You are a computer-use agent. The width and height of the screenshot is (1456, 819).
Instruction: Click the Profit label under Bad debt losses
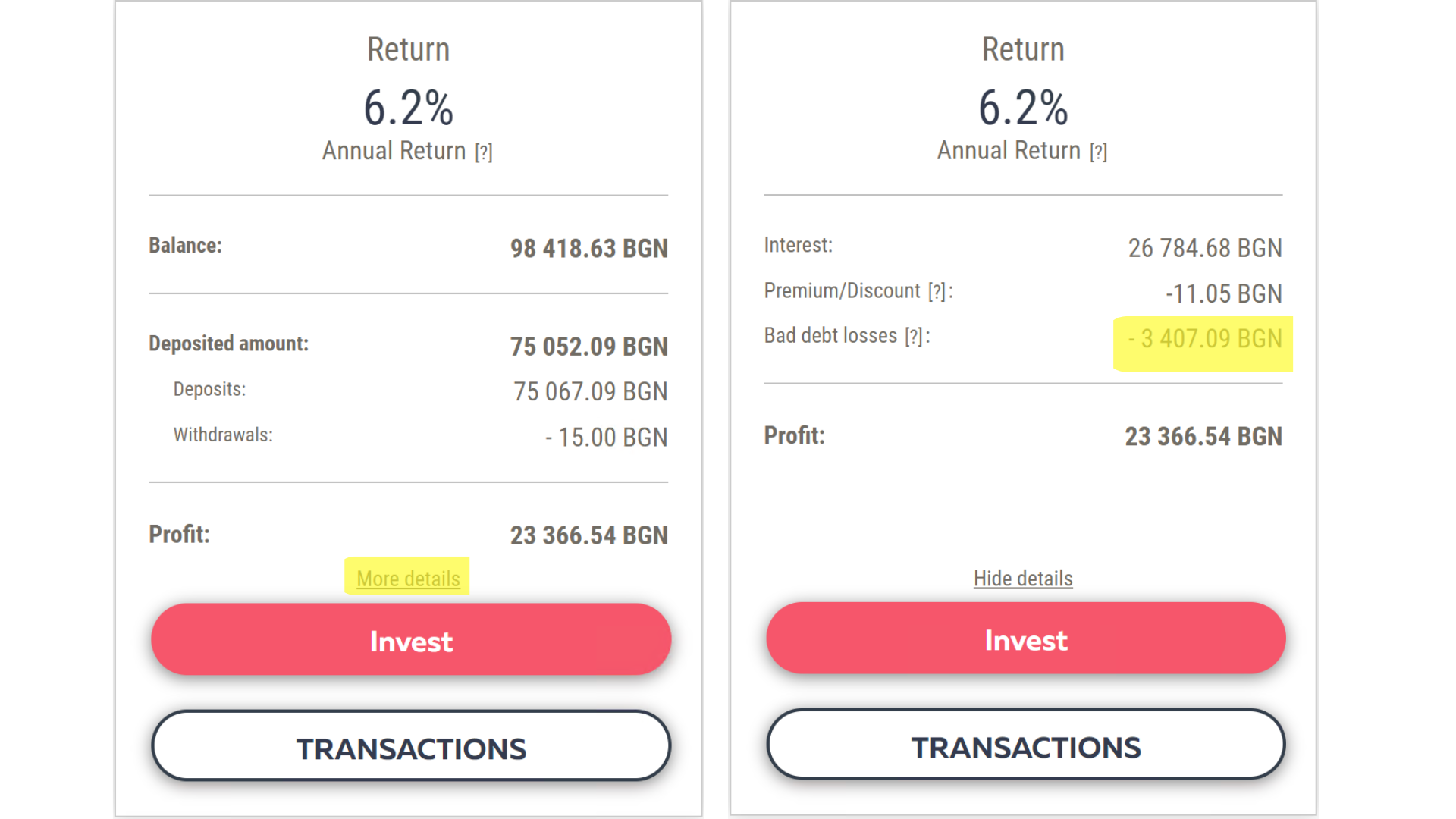tap(794, 436)
